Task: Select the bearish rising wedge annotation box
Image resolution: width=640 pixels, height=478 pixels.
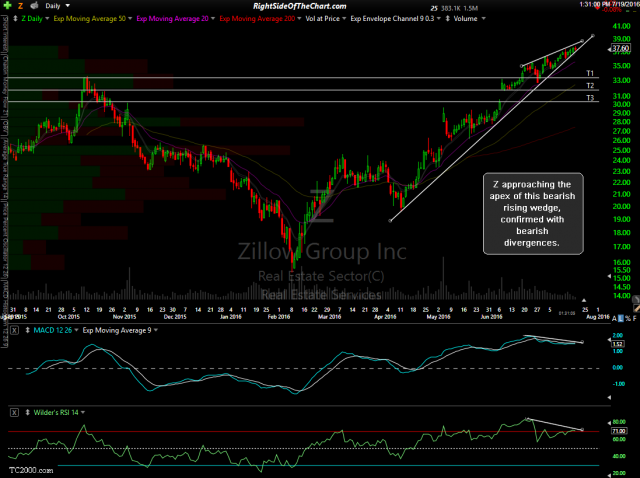Action: [x=533, y=213]
